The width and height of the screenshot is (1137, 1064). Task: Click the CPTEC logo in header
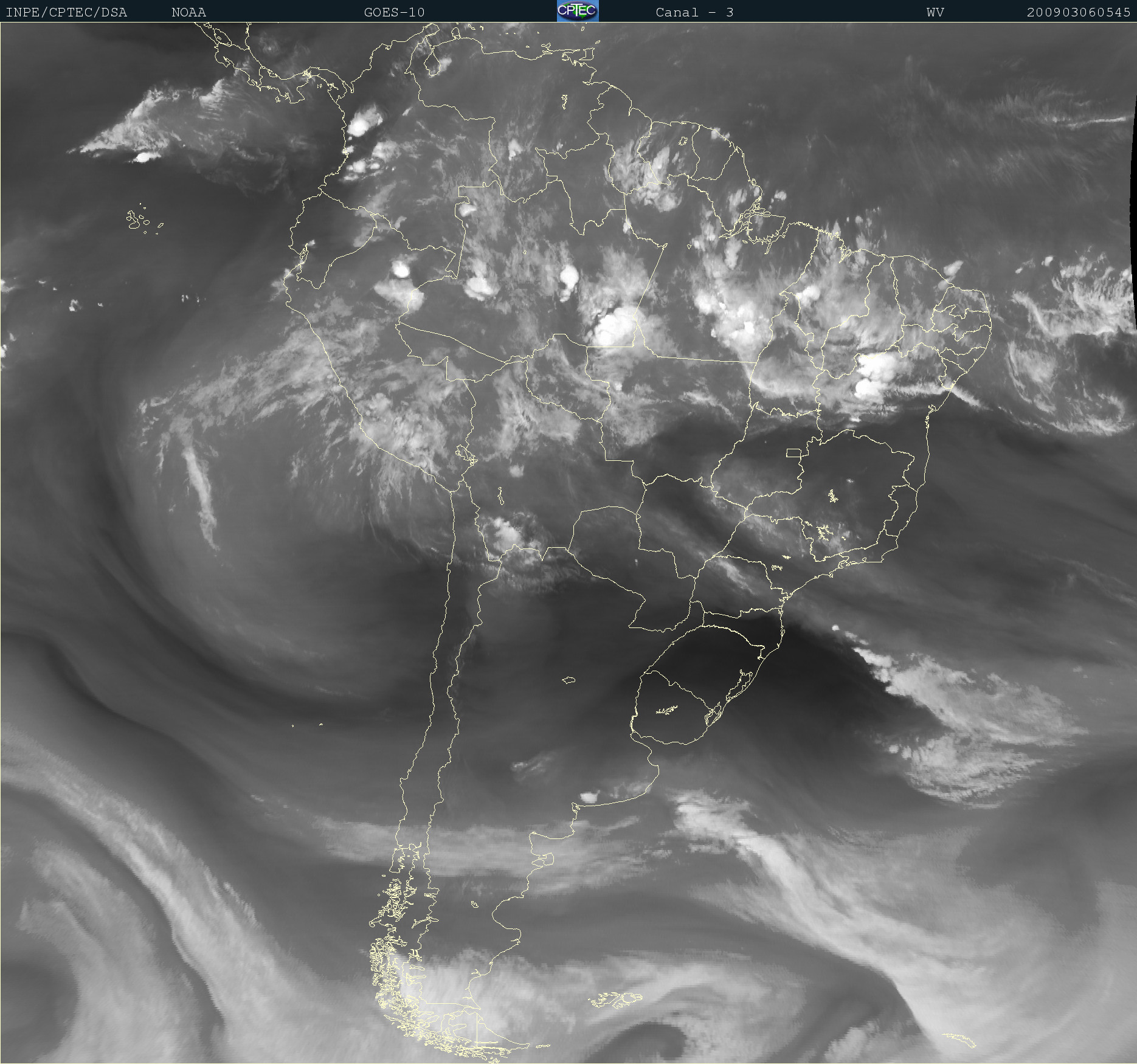point(578,11)
